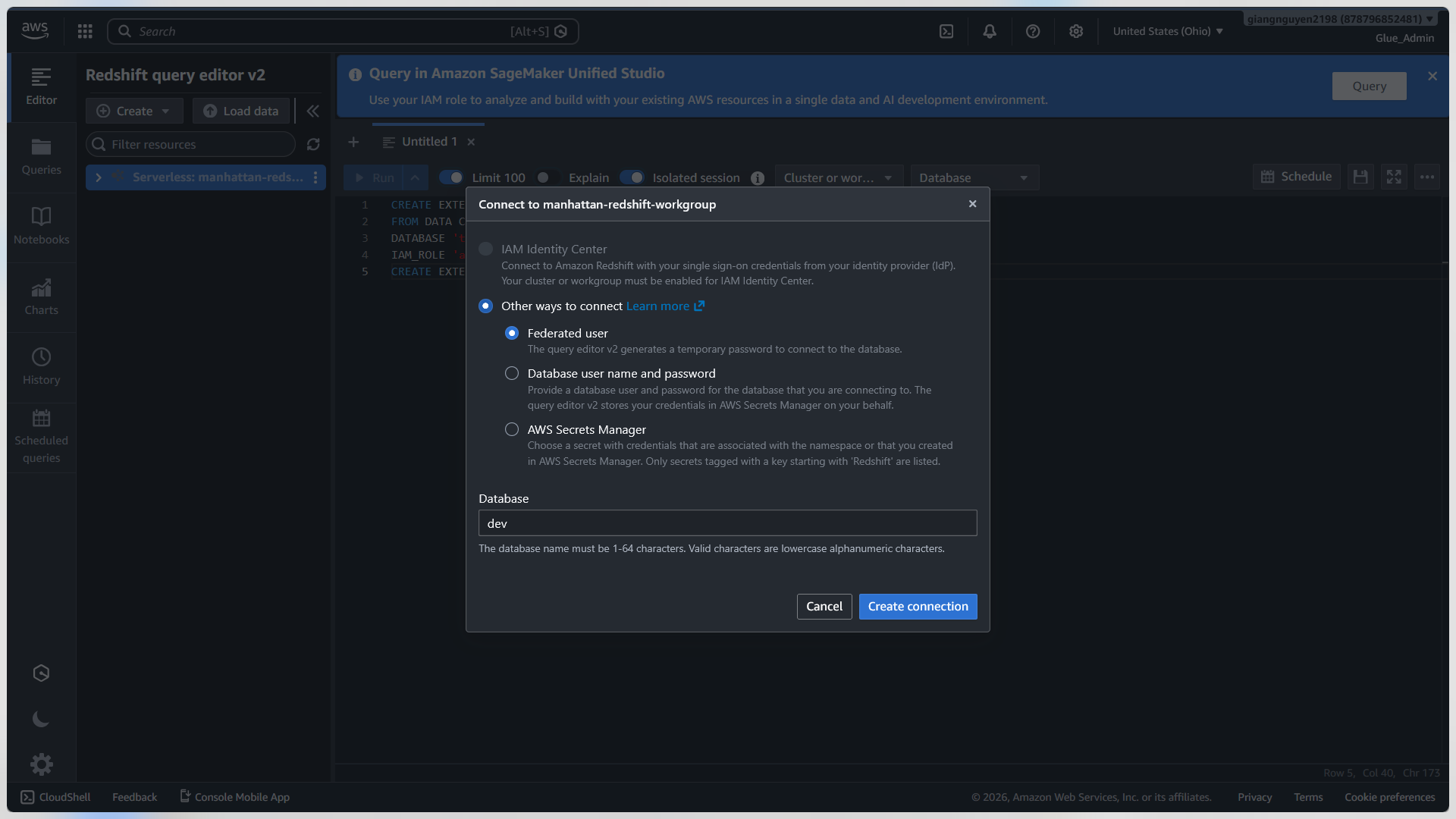Focus the Filter resources search box

pos(190,144)
